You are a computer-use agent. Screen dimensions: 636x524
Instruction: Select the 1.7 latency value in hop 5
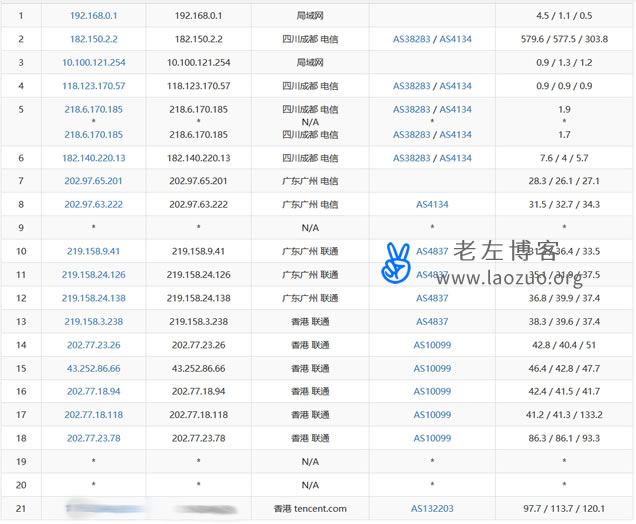point(564,135)
